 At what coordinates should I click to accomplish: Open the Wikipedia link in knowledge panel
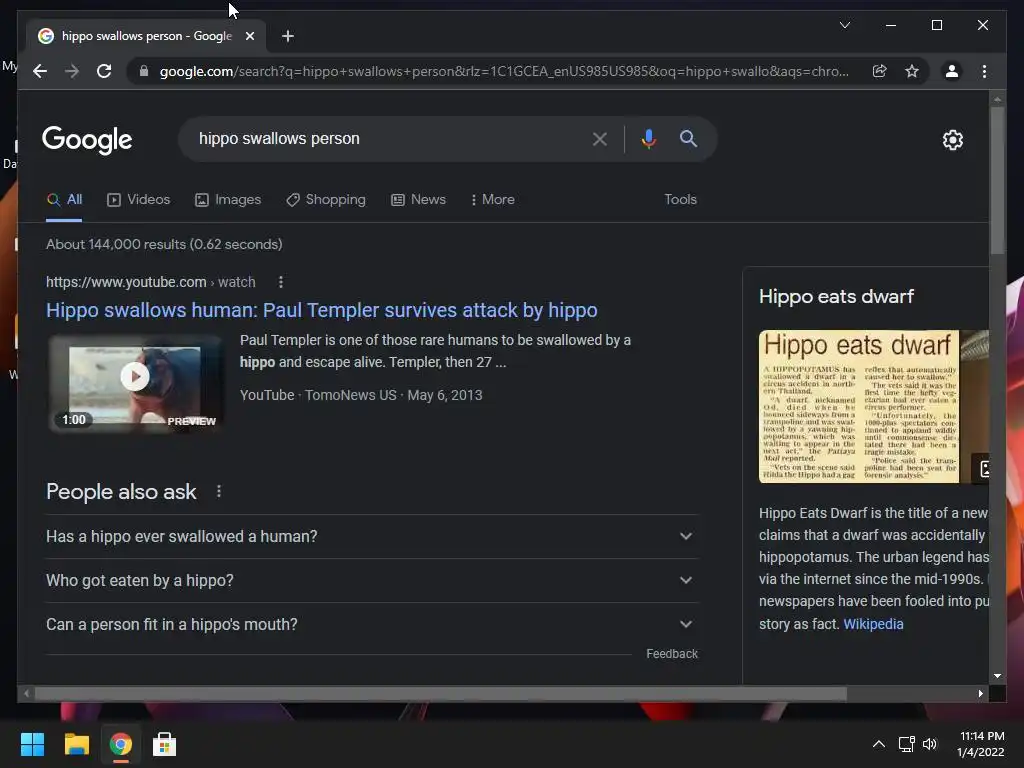pyautogui.click(x=873, y=624)
